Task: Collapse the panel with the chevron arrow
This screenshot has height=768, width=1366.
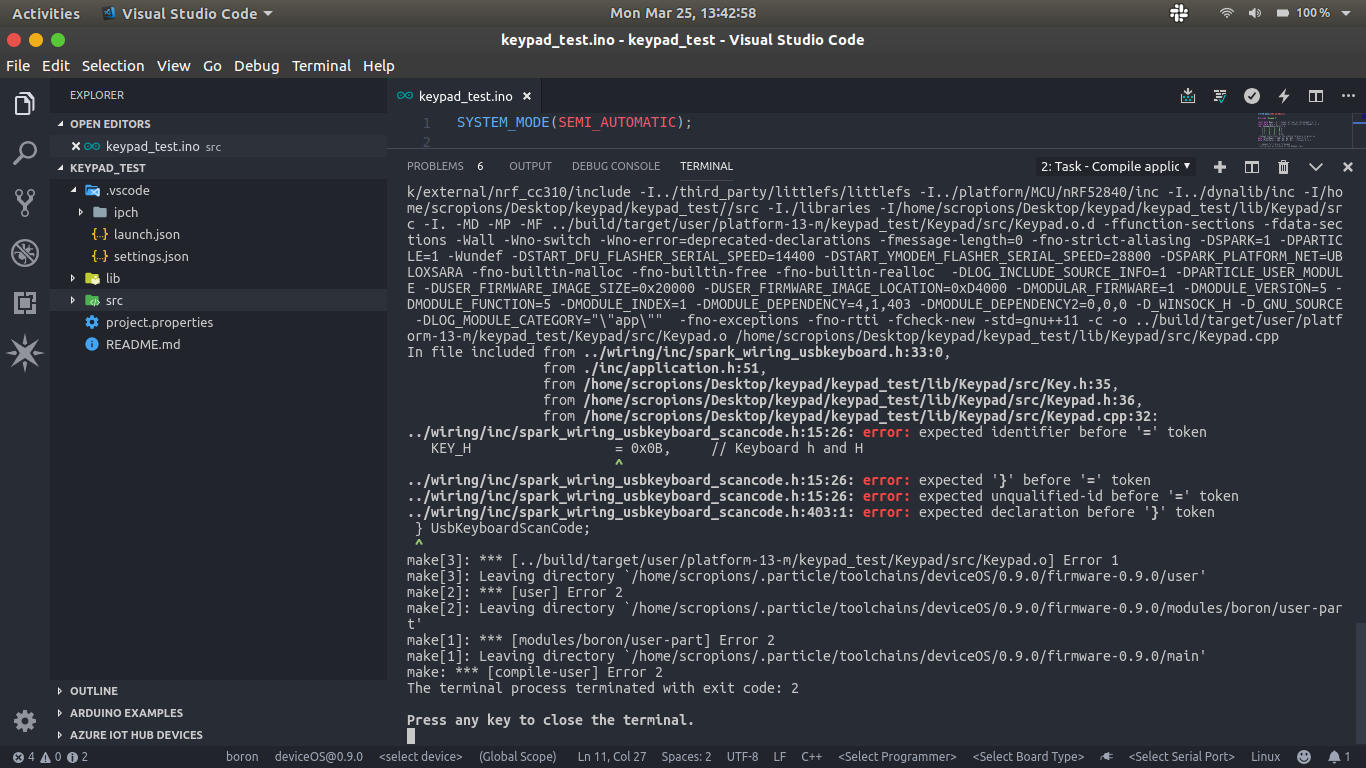Action: (1316, 167)
